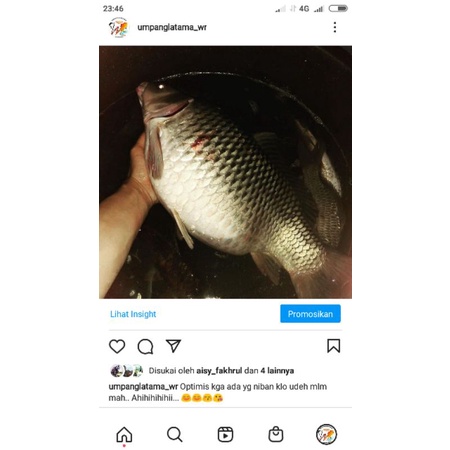Tap liker avatars next to Disukai oleh

127,371
